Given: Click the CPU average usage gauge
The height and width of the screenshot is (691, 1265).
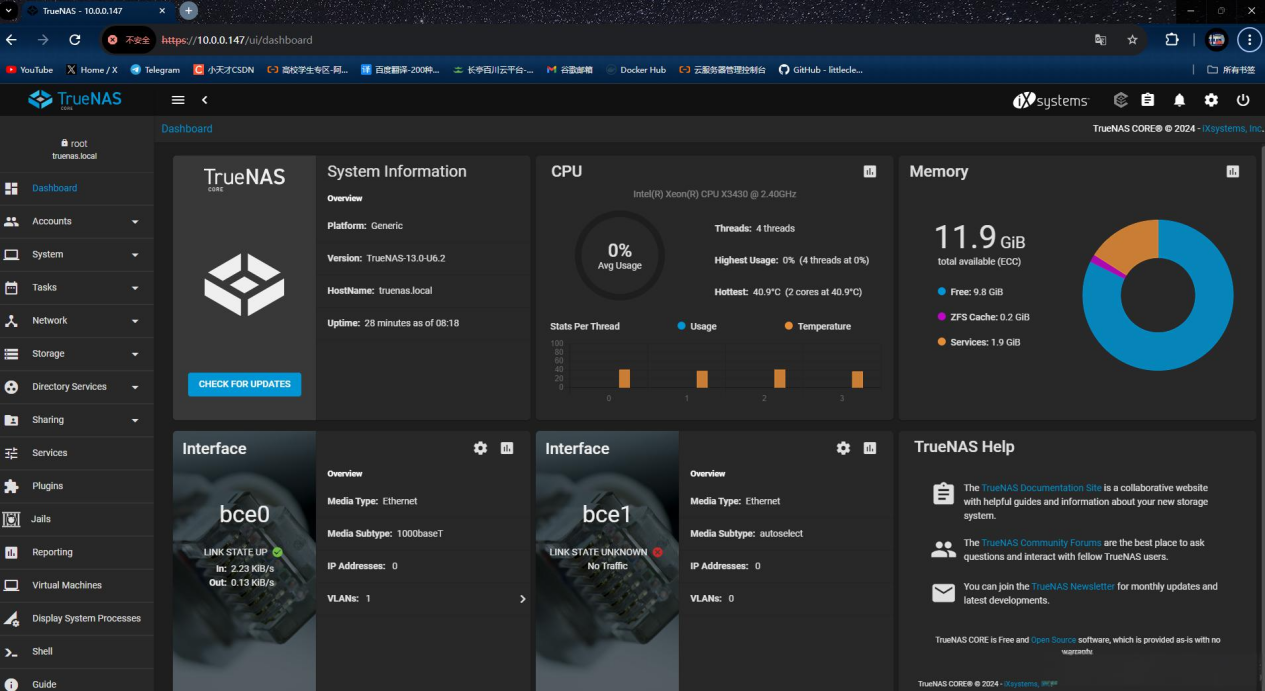Looking at the screenshot, I should tap(619, 255).
